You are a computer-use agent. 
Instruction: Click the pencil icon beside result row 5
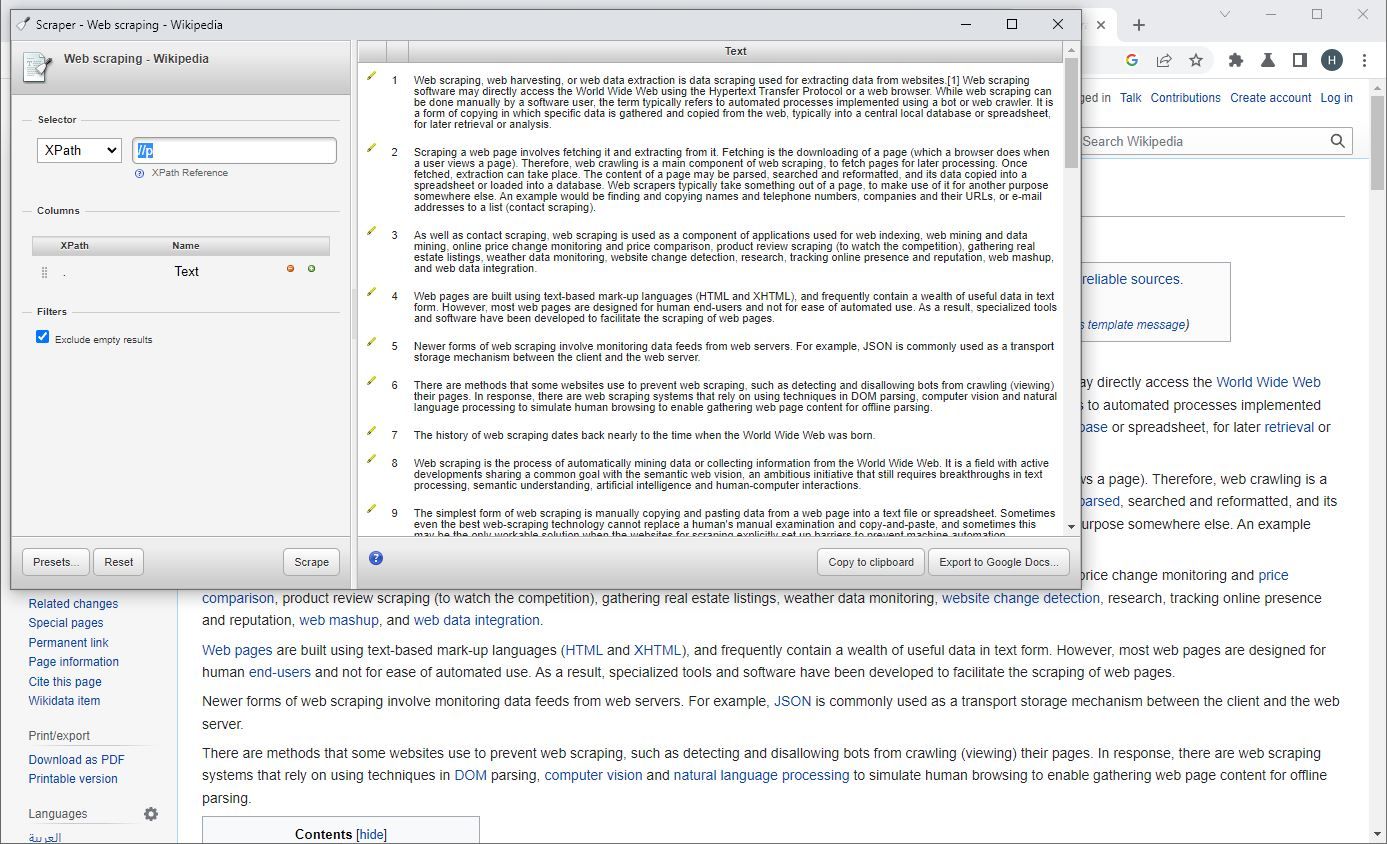(371, 342)
